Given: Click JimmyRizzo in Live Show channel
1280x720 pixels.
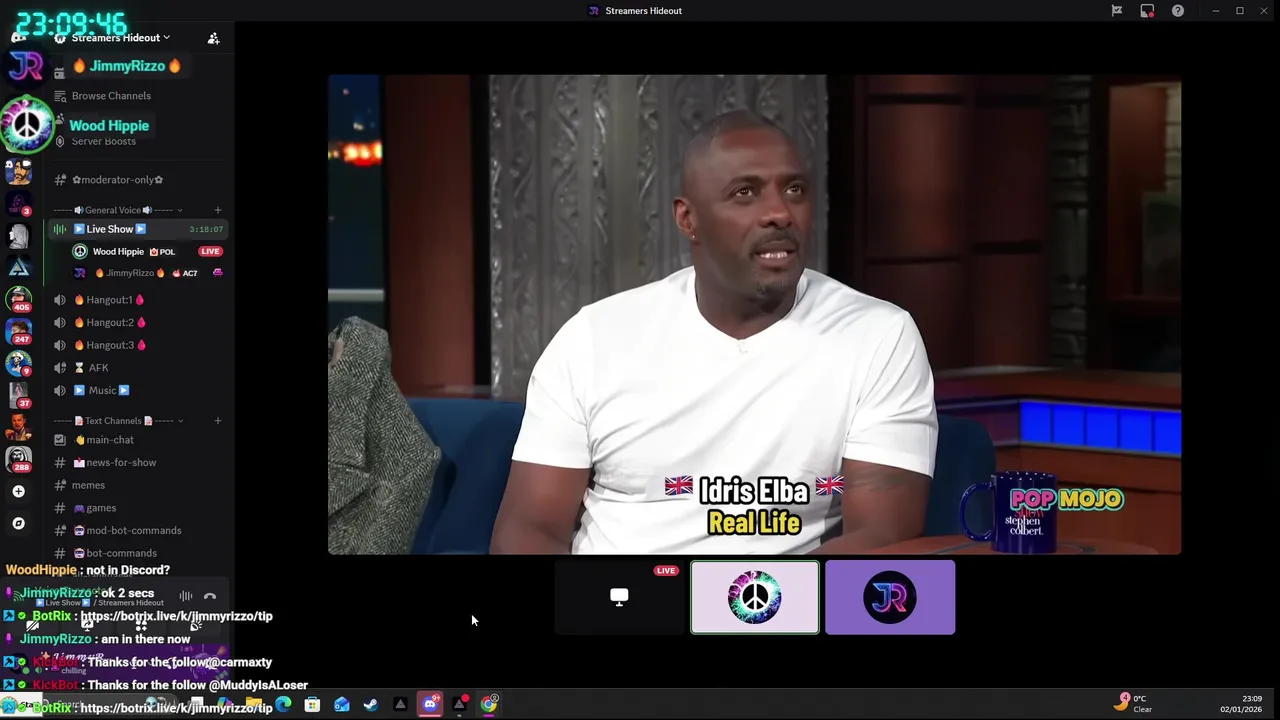Looking at the screenshot, I should (130, 273).
